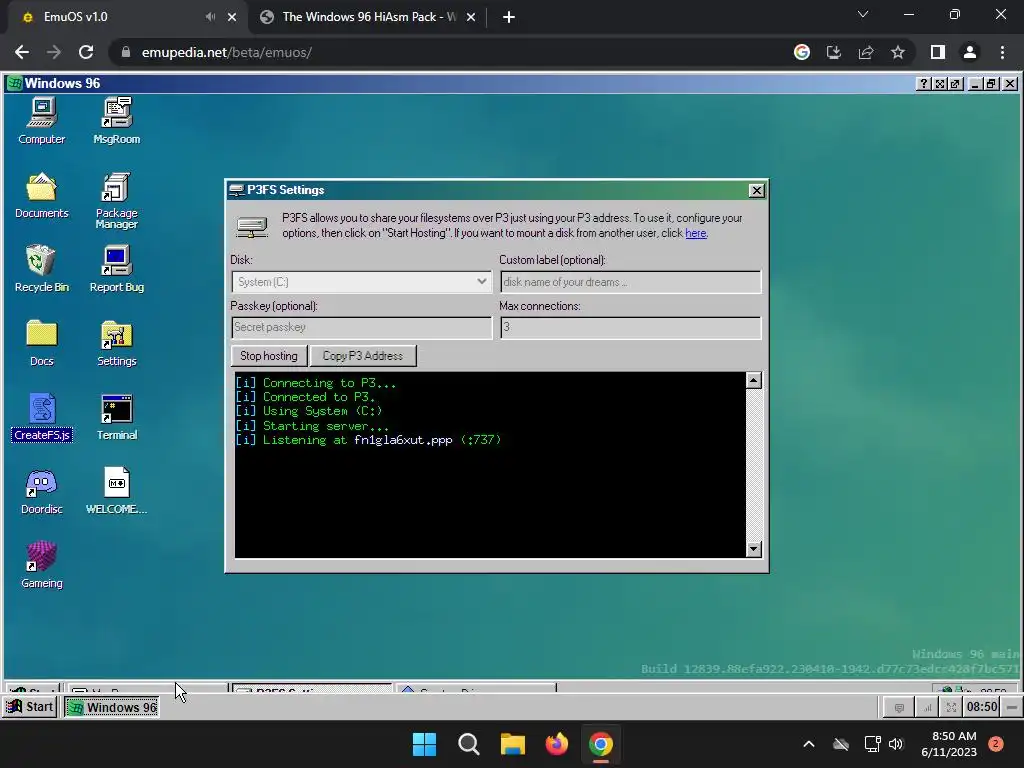
Task: Open the Recycle Bin icon
Action: [x=42, y=268]
